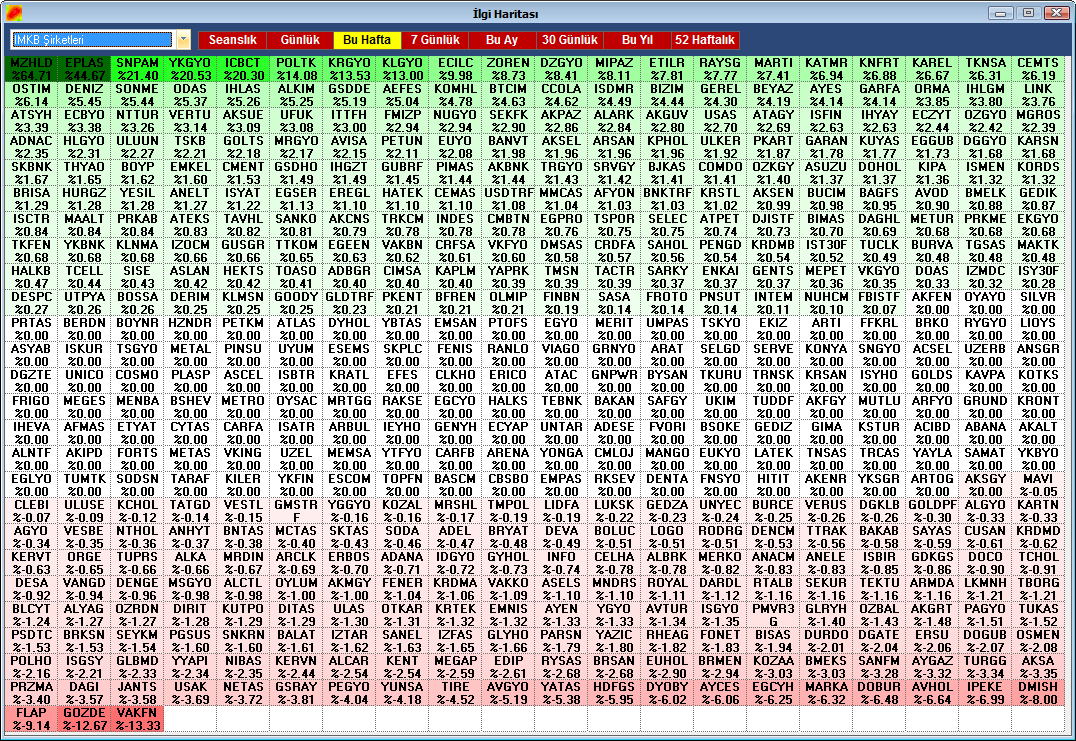The width and height of the screenshot is (1076, 741).
Task: Select the ICBCT %20.30 cell
Action: tap(243, 69)
